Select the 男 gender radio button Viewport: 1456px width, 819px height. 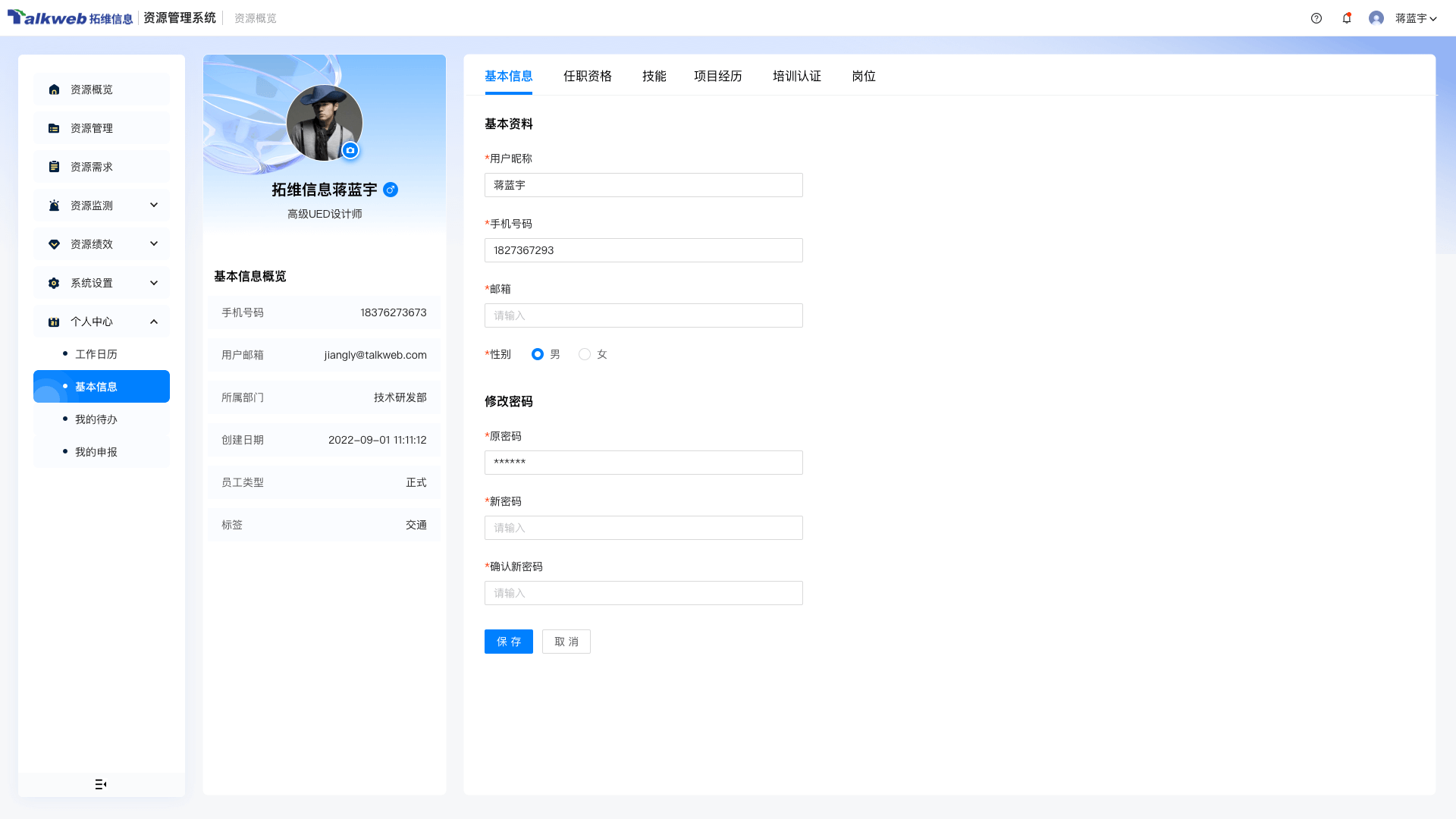click(538, 353)
